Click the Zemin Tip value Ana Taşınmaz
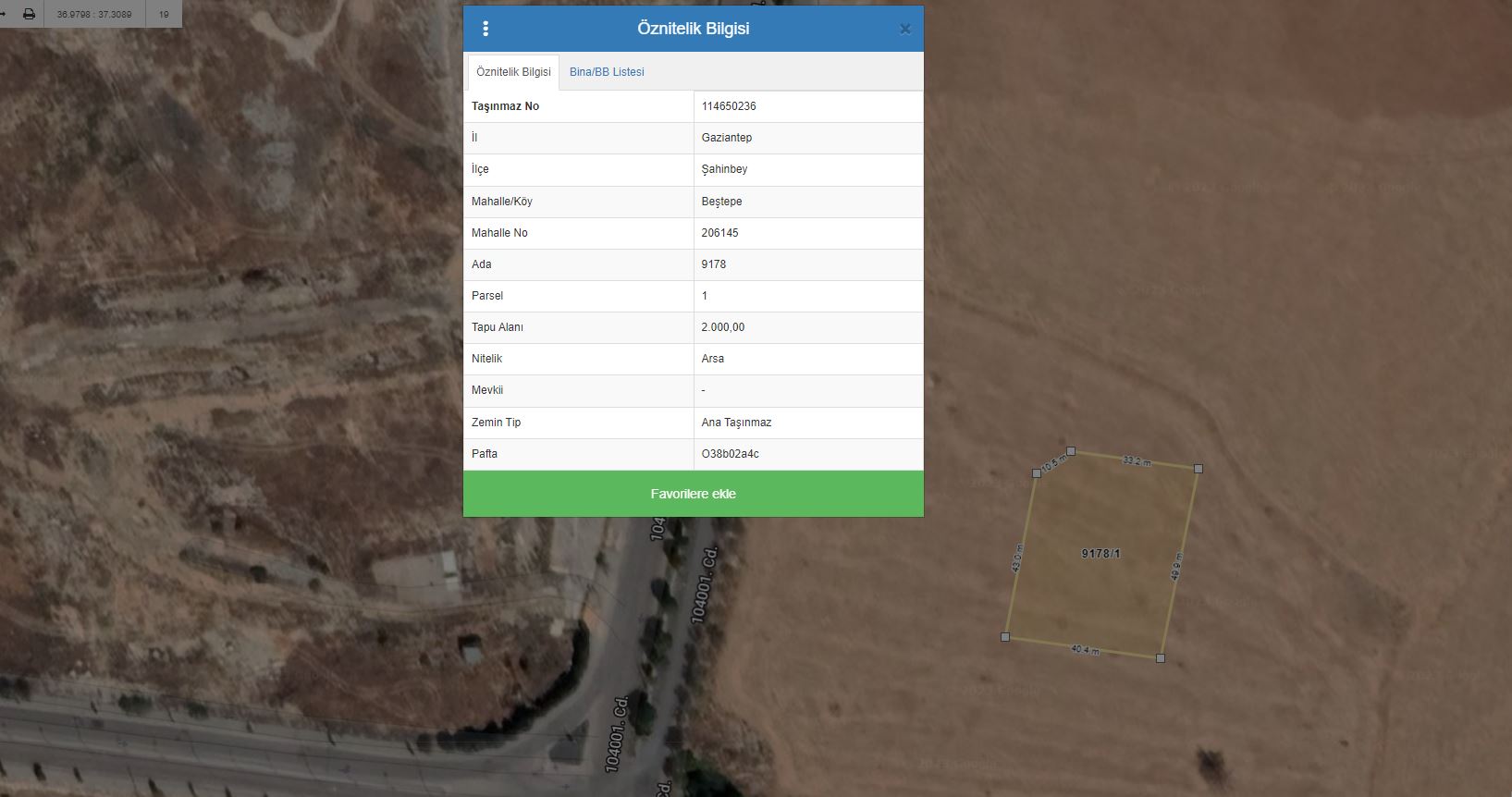Screen dimensions: 1512x797 (x=736, y=423)
